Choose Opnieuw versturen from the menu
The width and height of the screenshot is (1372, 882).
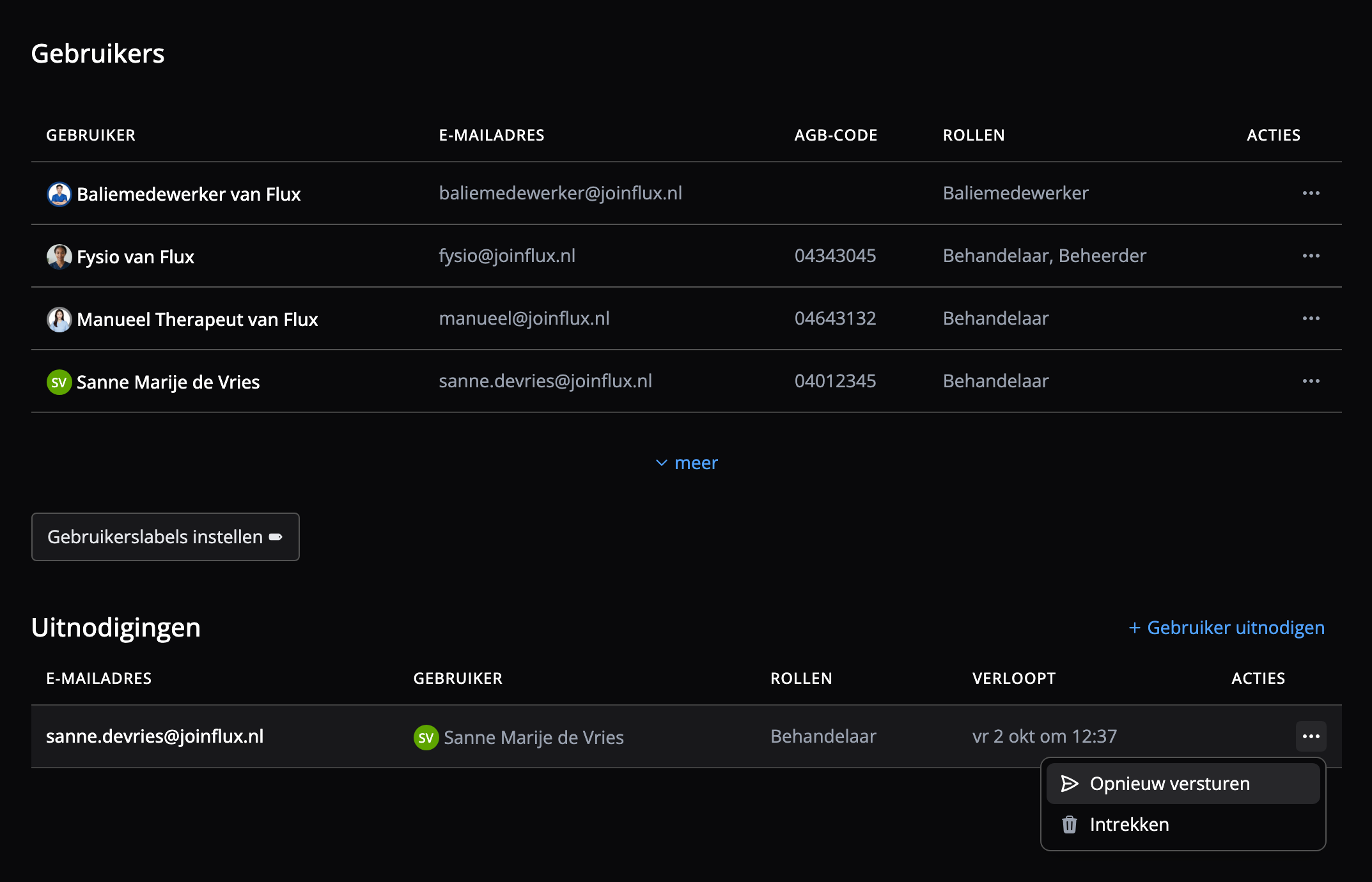pos(1183,784)
